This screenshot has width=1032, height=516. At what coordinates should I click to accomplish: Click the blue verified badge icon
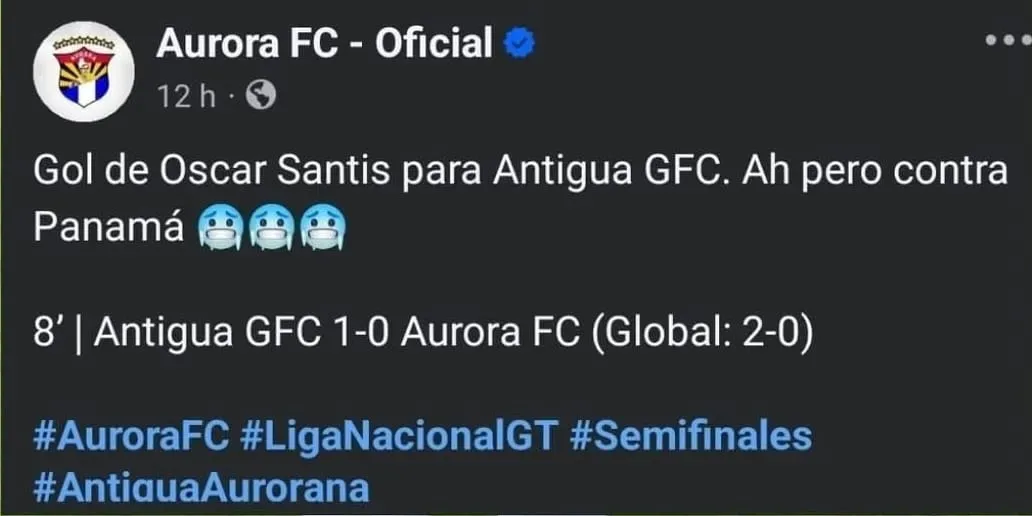click(x=519, y=43)
